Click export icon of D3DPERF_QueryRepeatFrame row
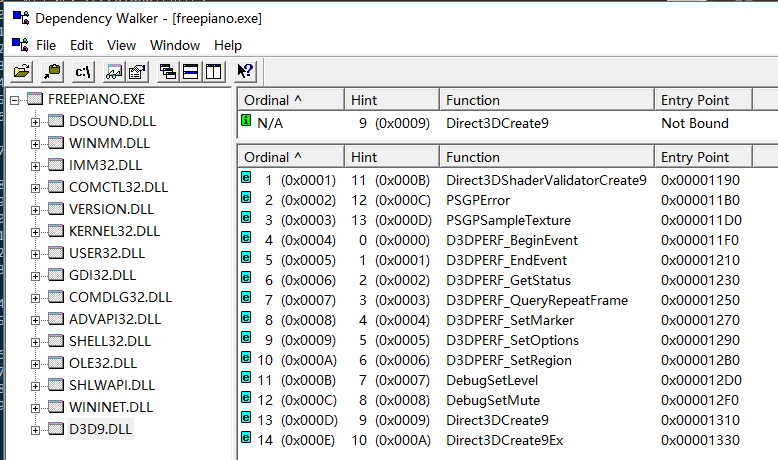The height and width of the screenshot is (460, 778). pyautogui.click(x=246, y=297)
